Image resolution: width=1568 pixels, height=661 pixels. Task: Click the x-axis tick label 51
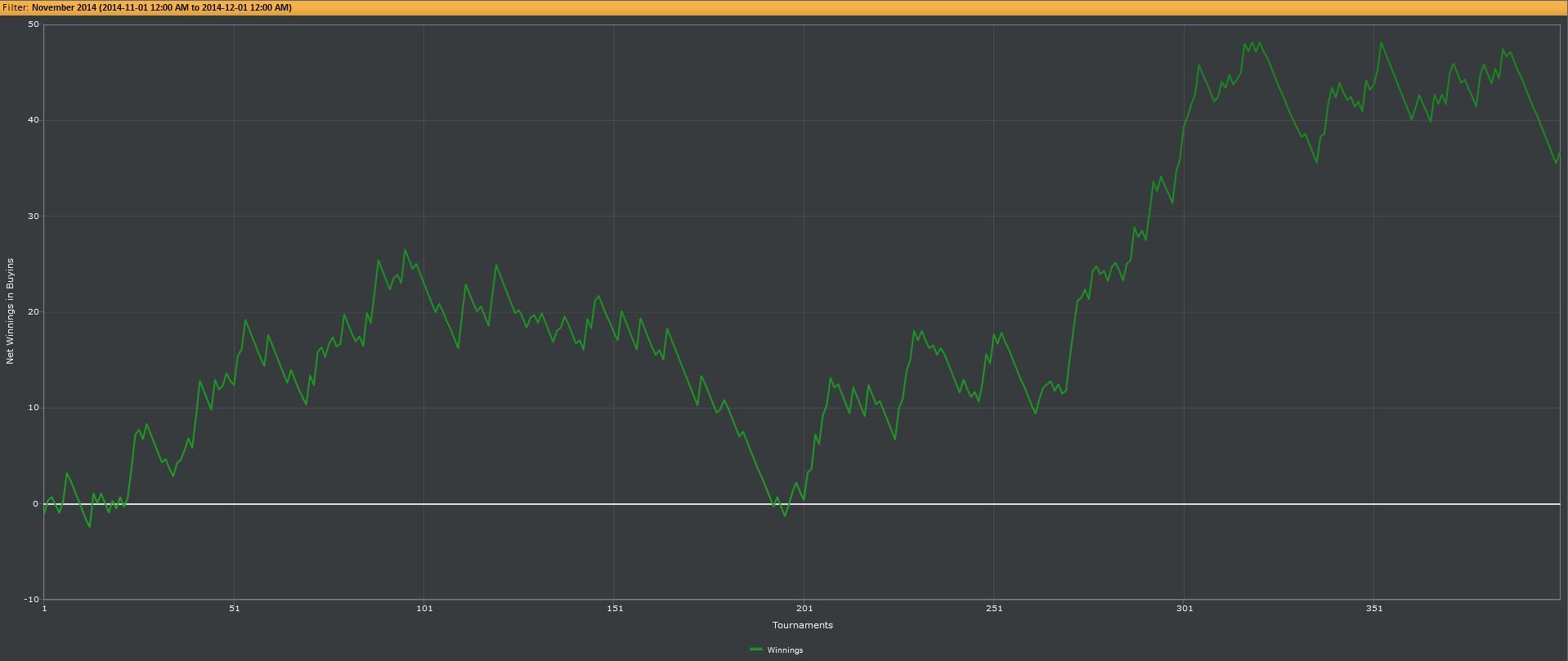tap(235, 608)
